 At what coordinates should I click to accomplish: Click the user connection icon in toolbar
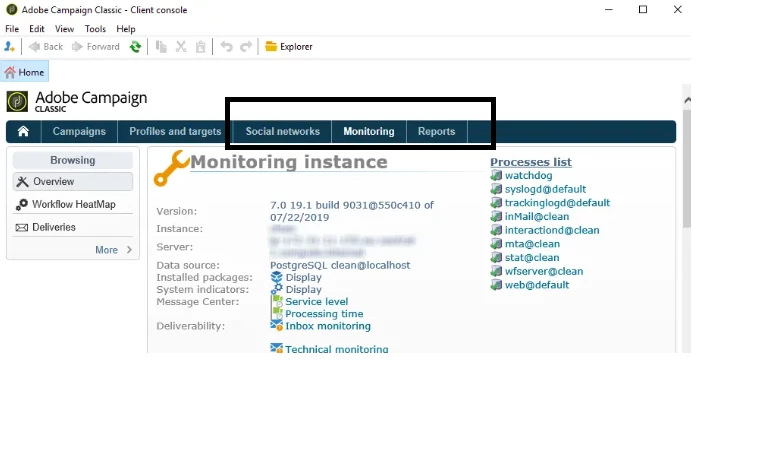pos(9,47)
